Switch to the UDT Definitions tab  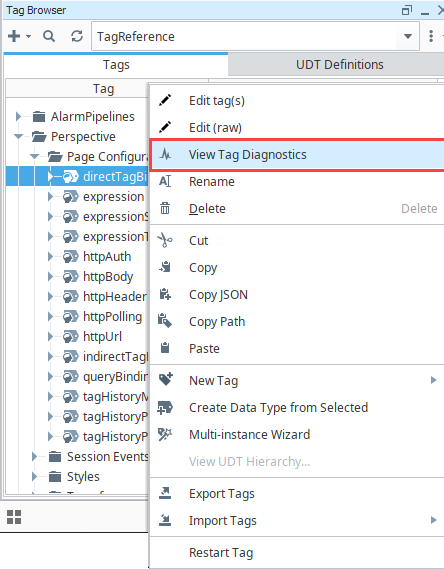click(x=340, y=64)
